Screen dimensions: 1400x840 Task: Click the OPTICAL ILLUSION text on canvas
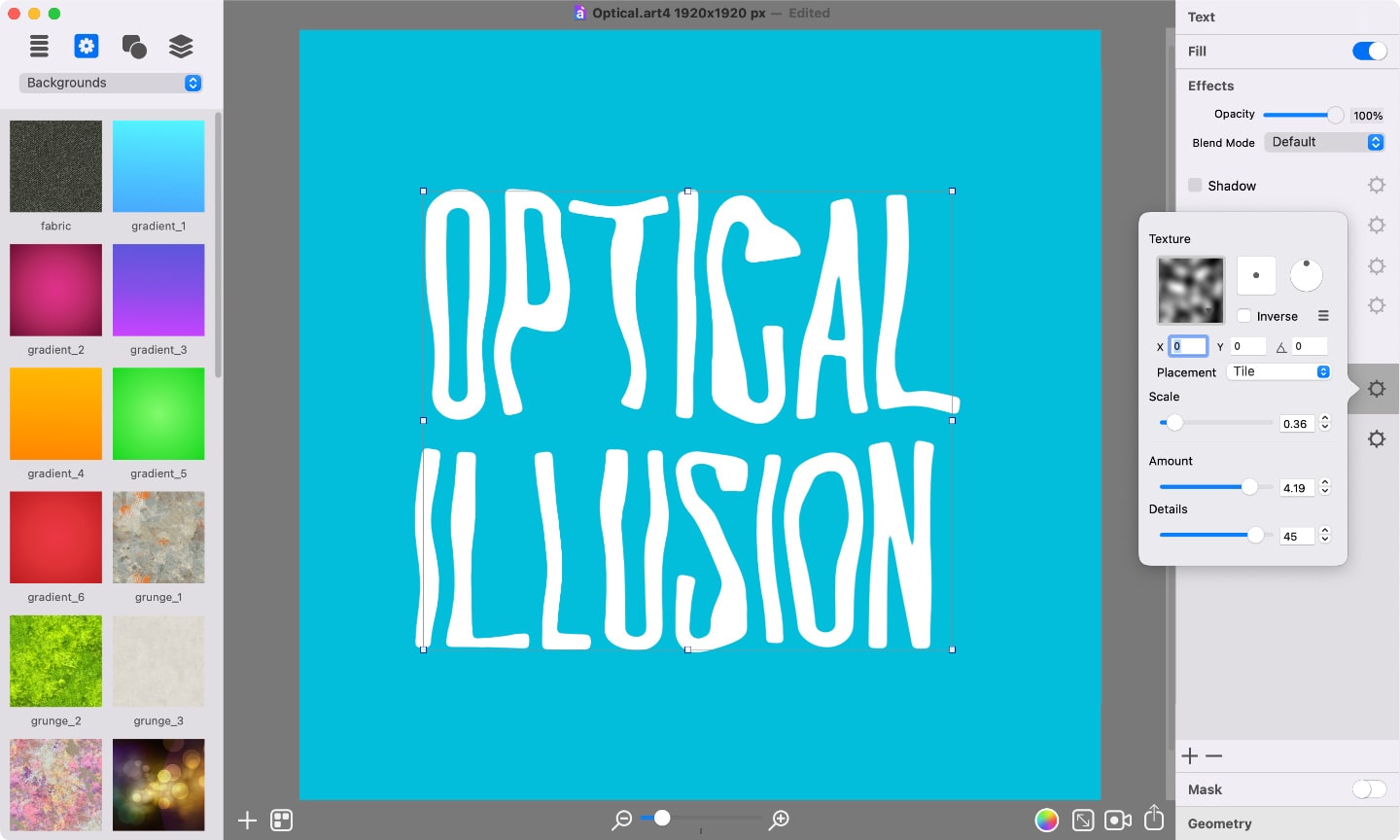click(x=687, y=420)
